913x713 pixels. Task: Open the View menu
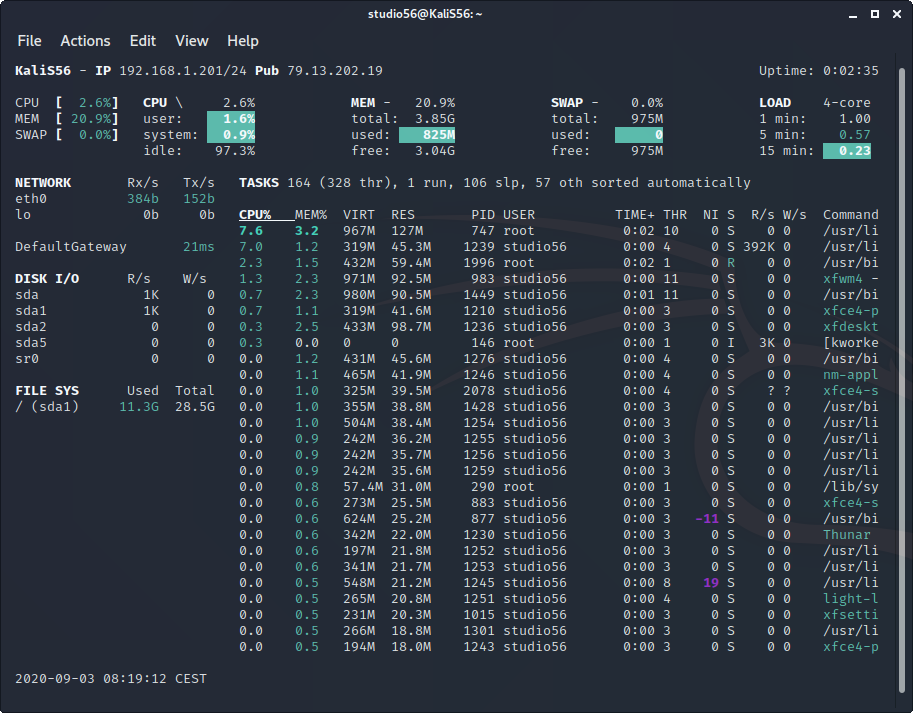tap(191, 41)
